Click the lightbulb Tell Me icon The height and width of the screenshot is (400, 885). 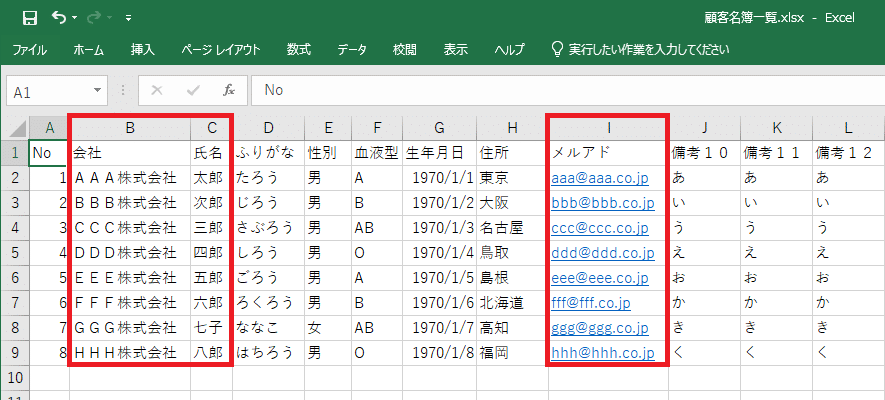point(557,50)
